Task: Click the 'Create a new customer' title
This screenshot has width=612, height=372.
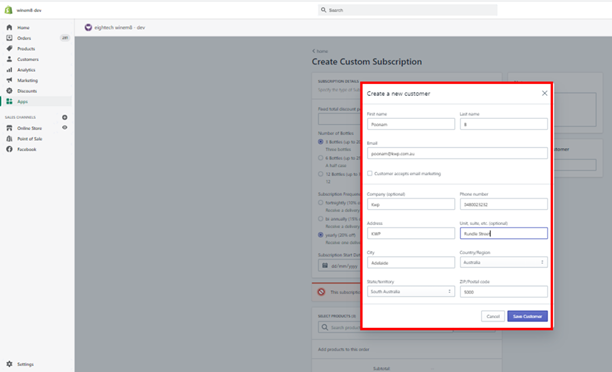Action: 398,94
